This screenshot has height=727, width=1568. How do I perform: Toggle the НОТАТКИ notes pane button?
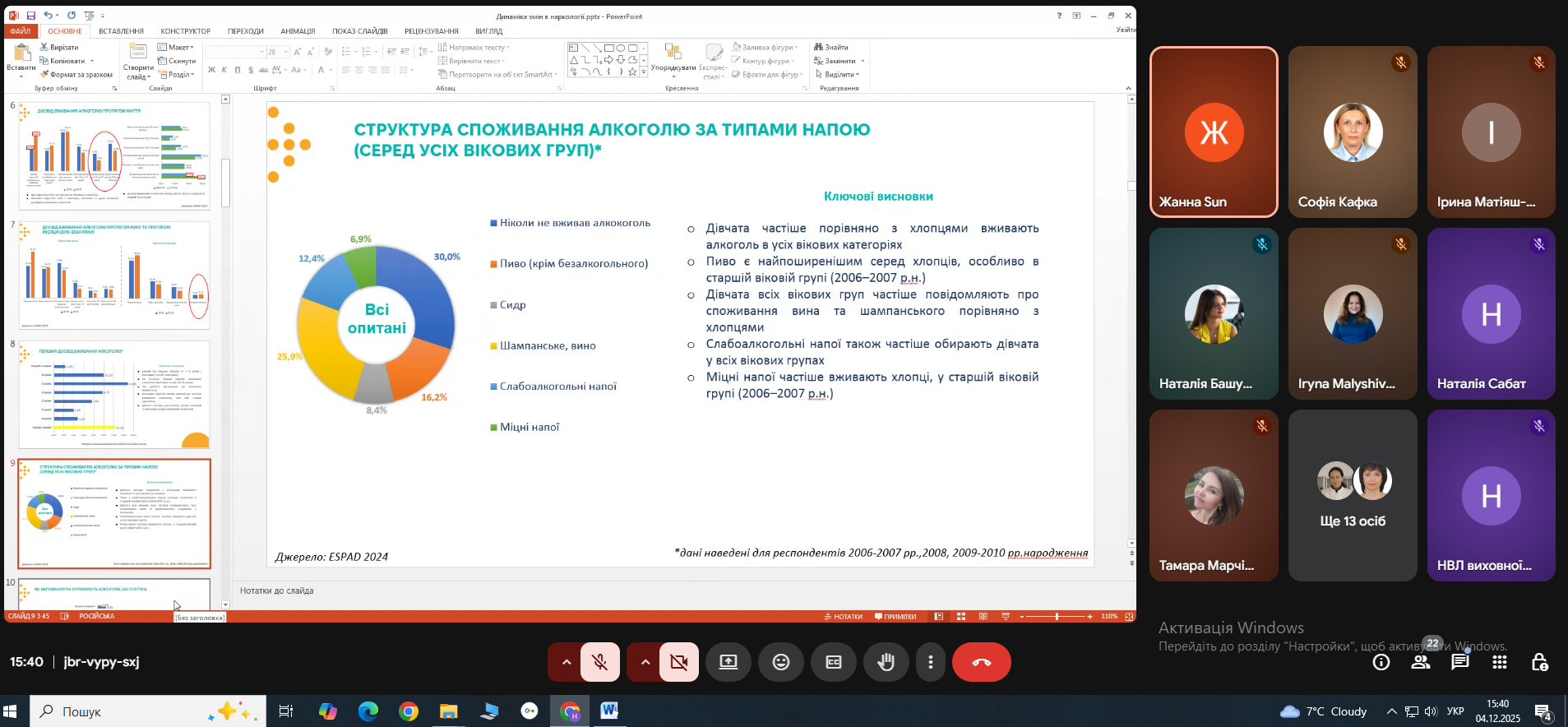click(x=844, y=616)
